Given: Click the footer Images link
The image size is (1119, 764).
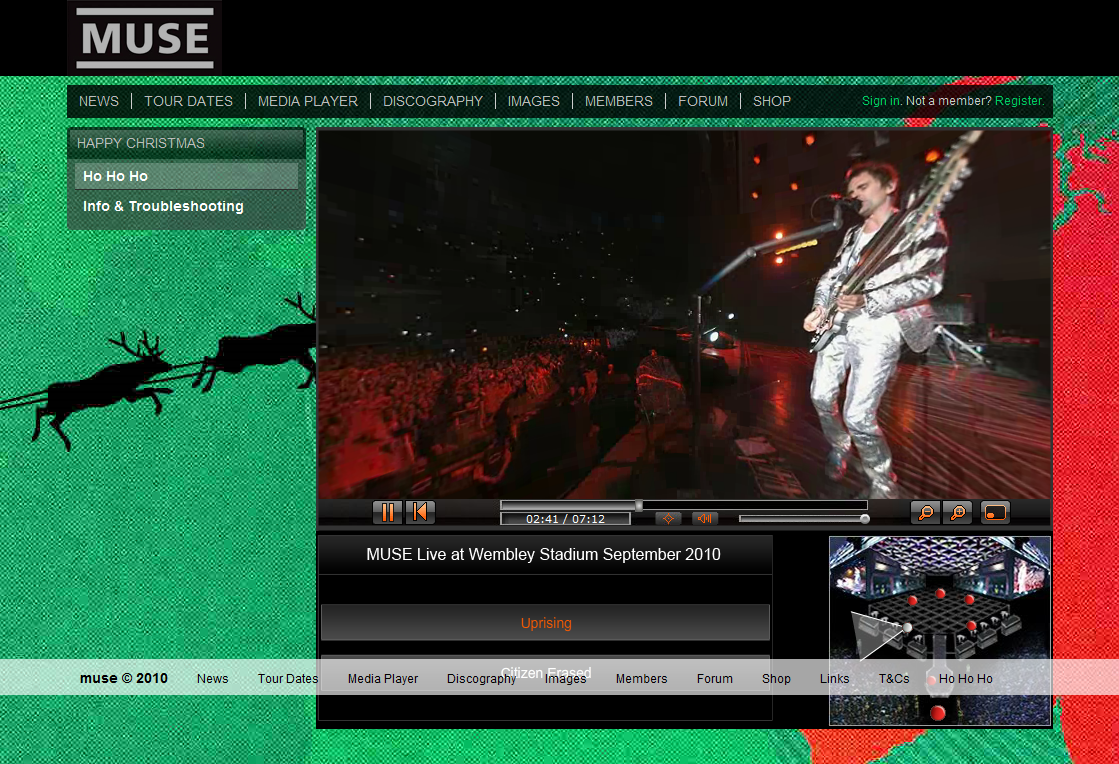Looking at the screenshot, I should pos(565,678).
